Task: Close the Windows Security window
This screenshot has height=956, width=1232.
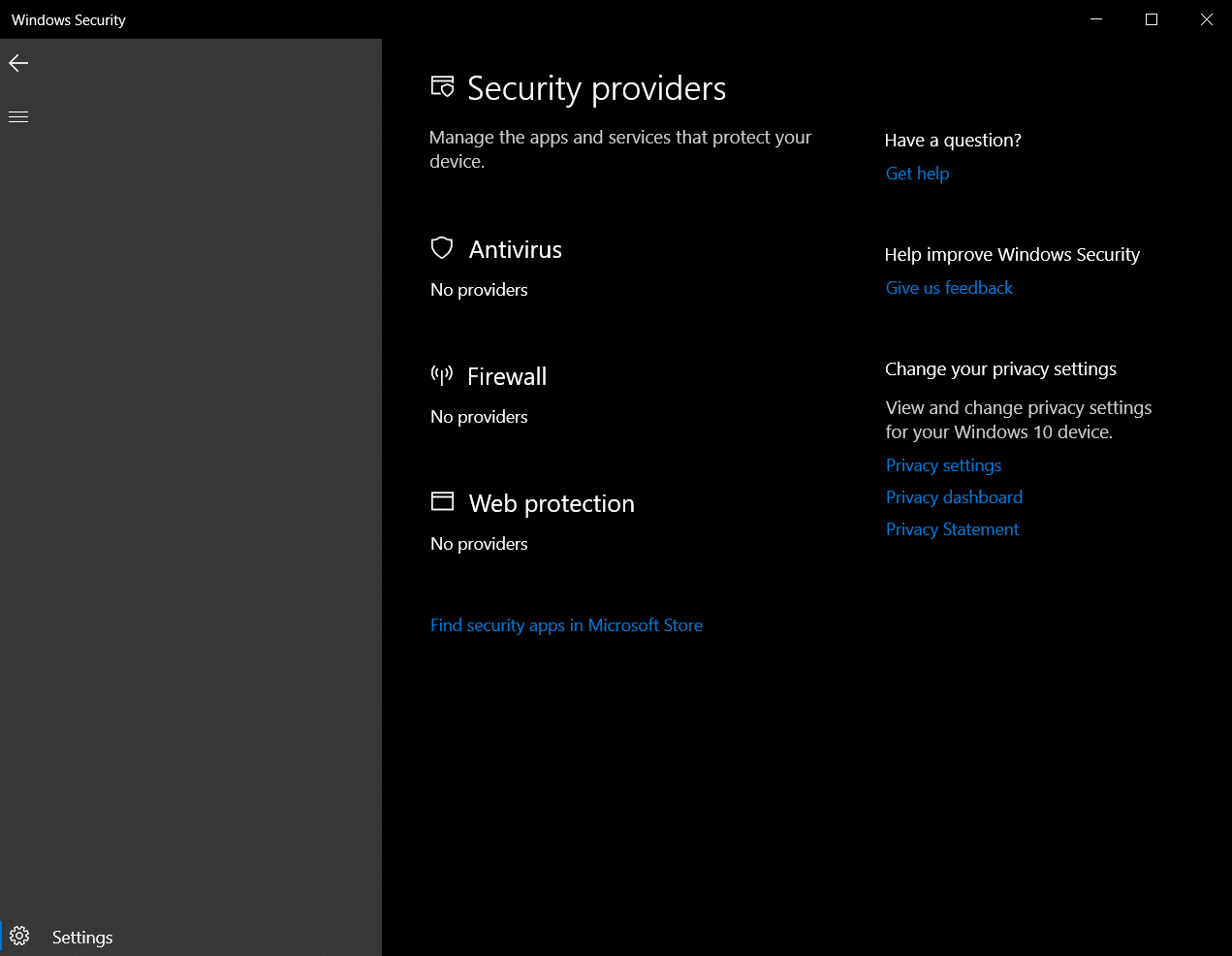Action: [x=1206, y=19]
